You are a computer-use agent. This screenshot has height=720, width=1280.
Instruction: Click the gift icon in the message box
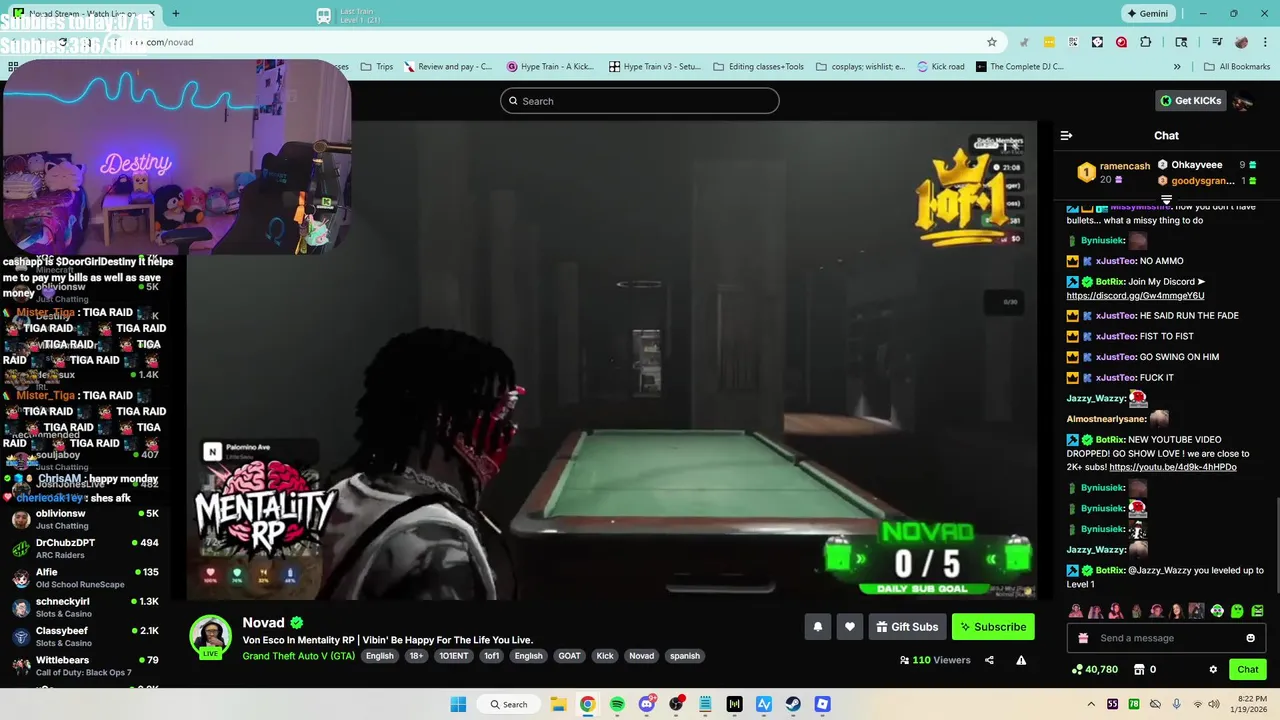click(x=1083, y=638)
